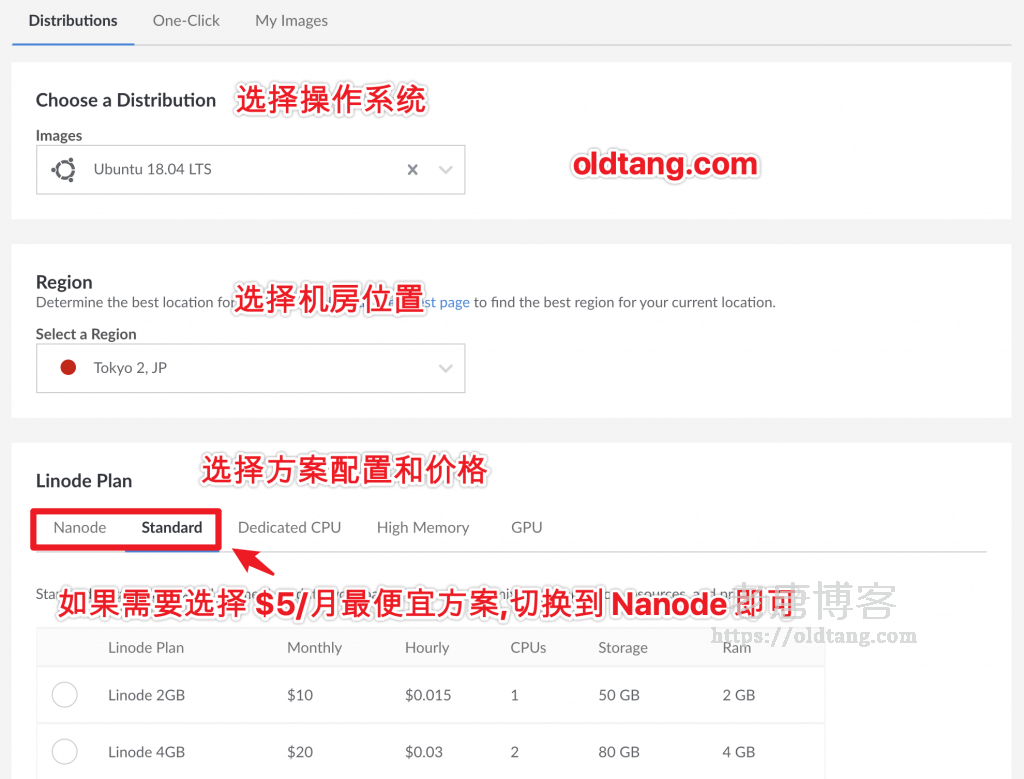Click the $10 monthly price
The height and width of the screenshot is (779, 1024).
click(300, 695)
